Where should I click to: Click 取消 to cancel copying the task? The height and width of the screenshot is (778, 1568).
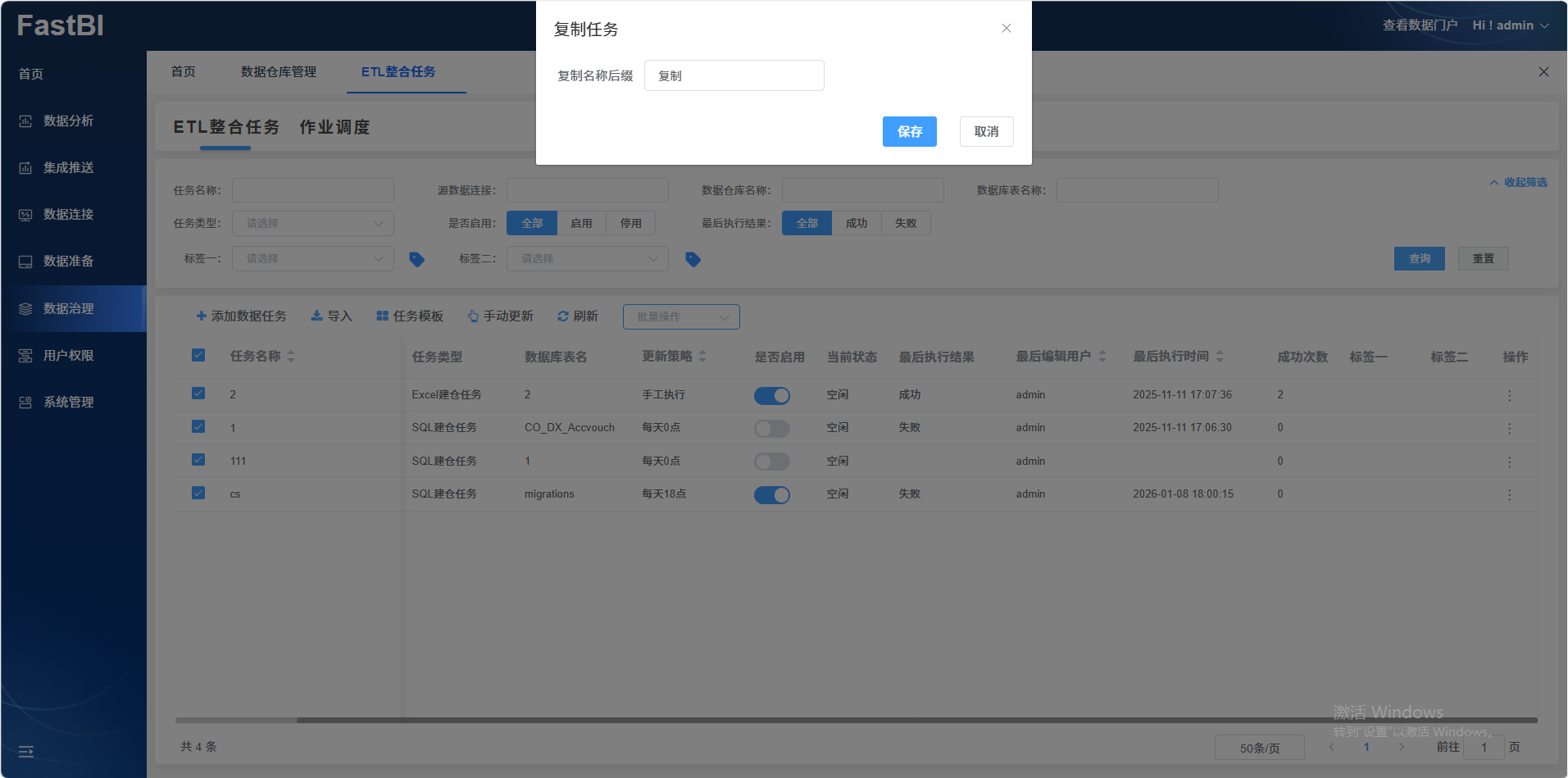pos(986,131)
